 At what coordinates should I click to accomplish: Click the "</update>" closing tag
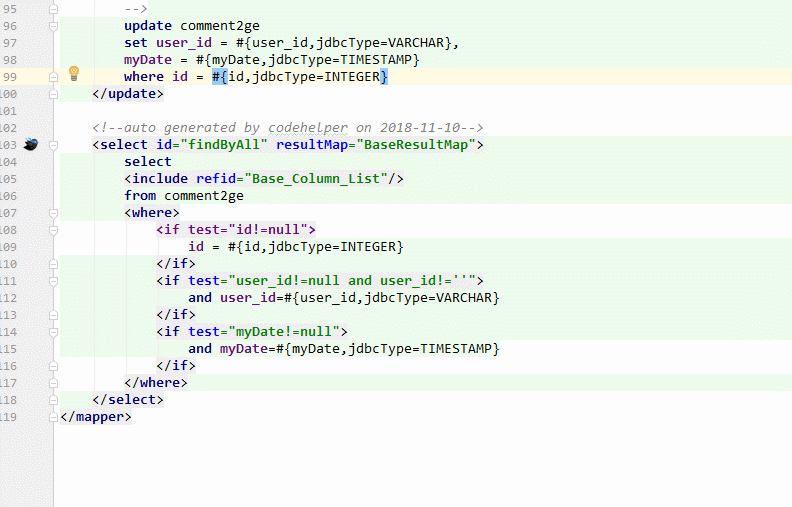128,94
